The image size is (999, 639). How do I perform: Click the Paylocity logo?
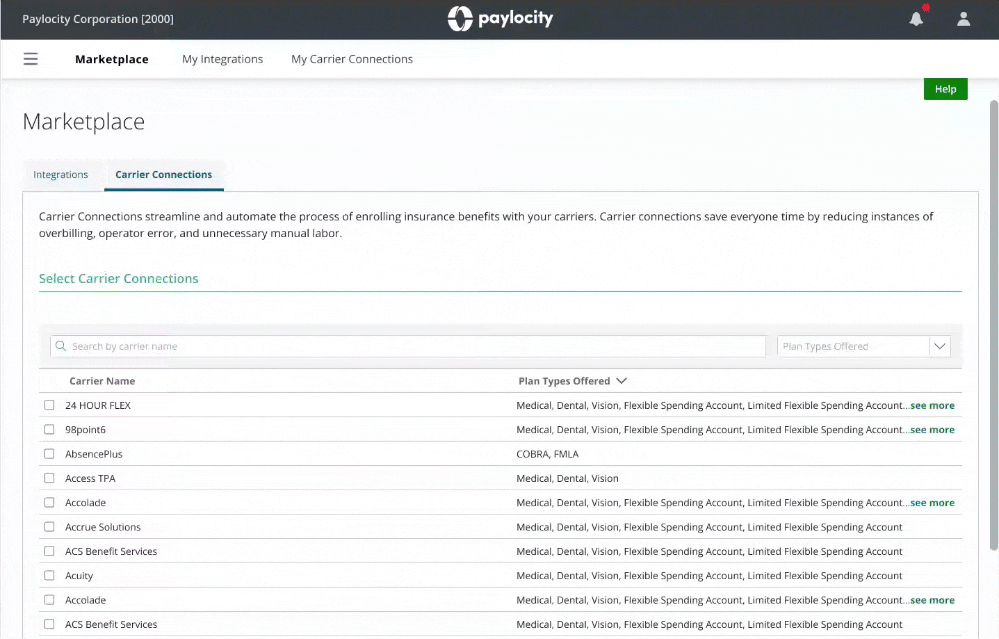tap(500, 18)
